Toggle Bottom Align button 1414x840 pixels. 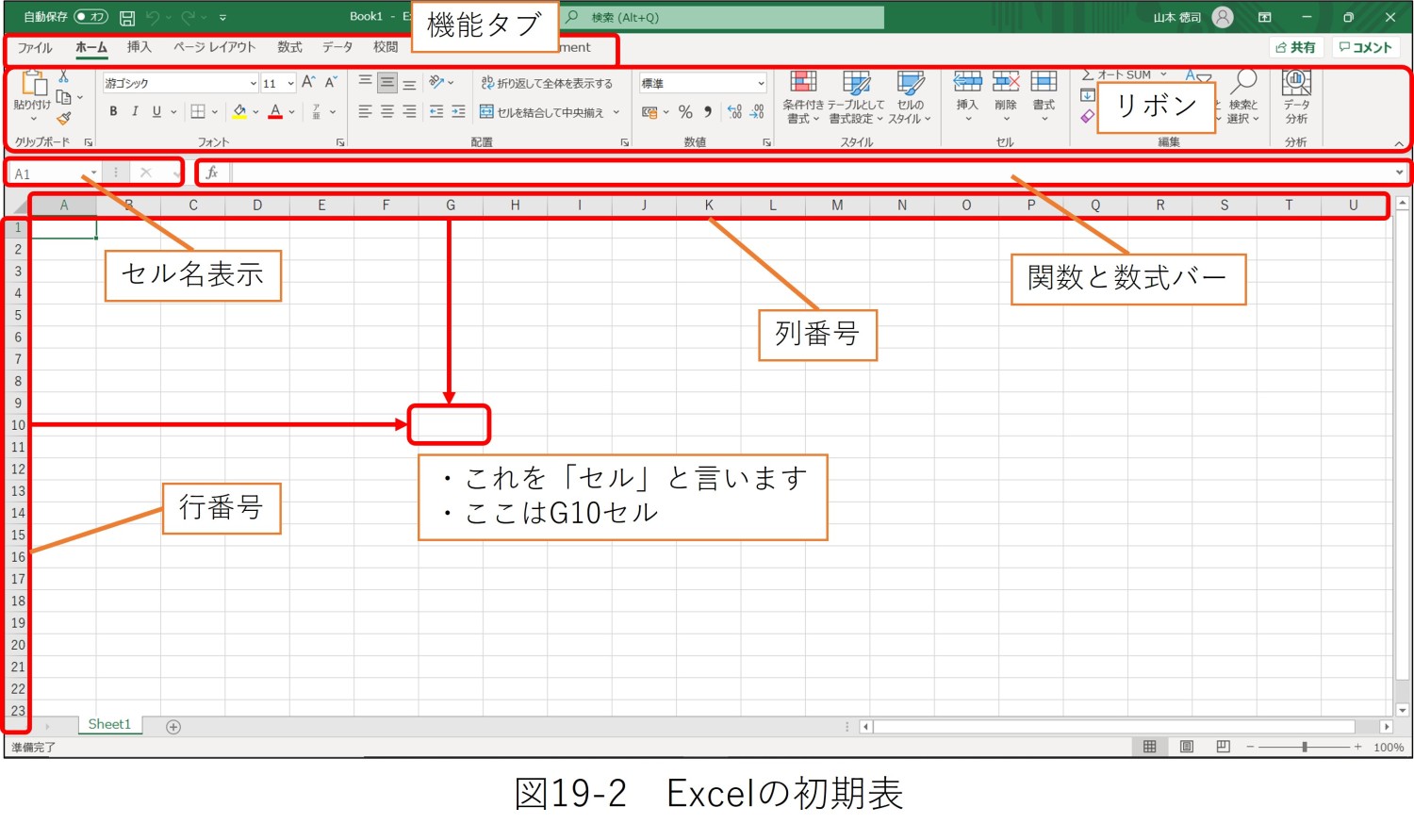click(409, 83)
